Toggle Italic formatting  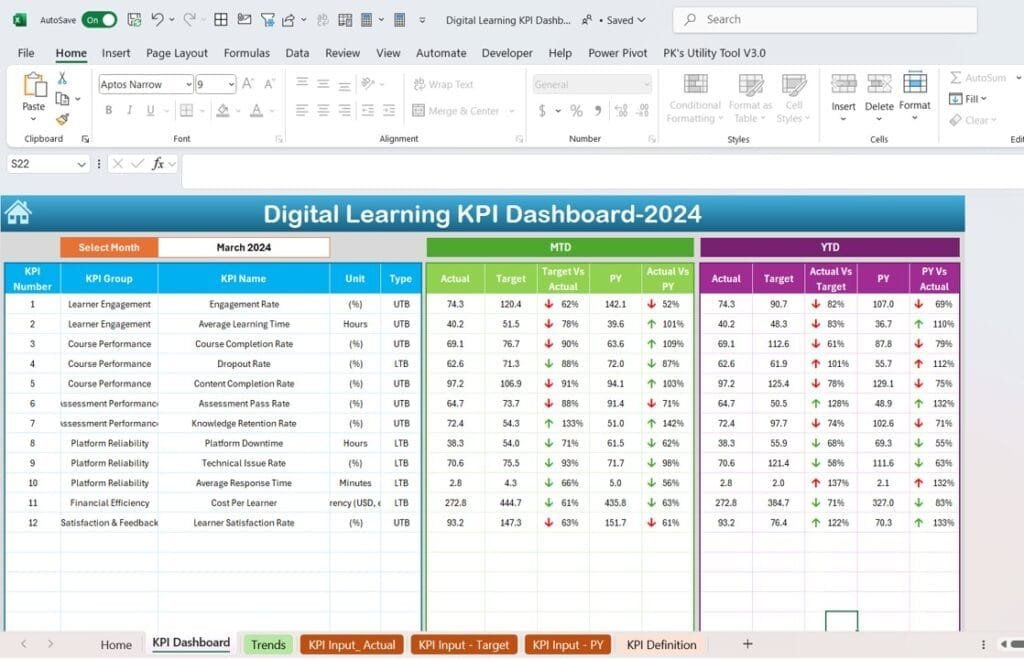coord(129,110)
